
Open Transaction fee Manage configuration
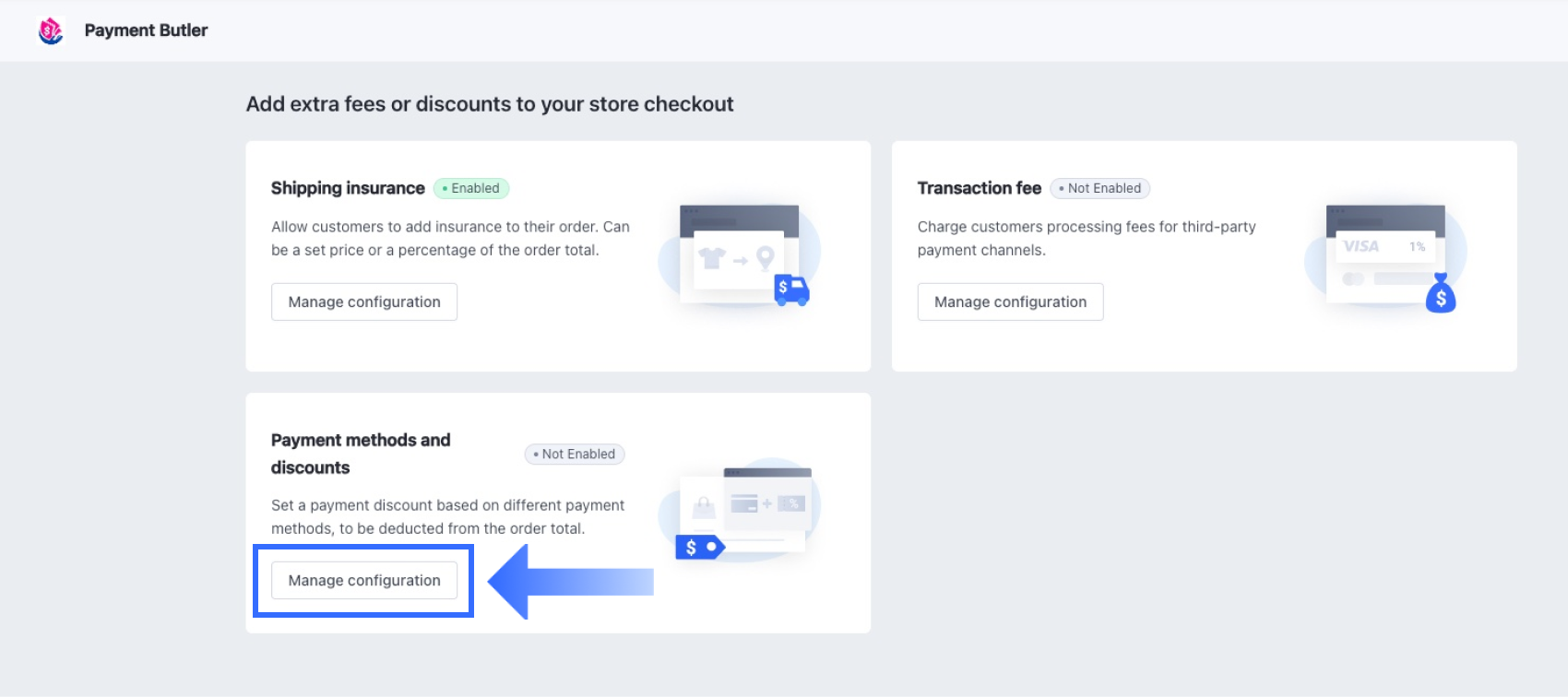1010,301
